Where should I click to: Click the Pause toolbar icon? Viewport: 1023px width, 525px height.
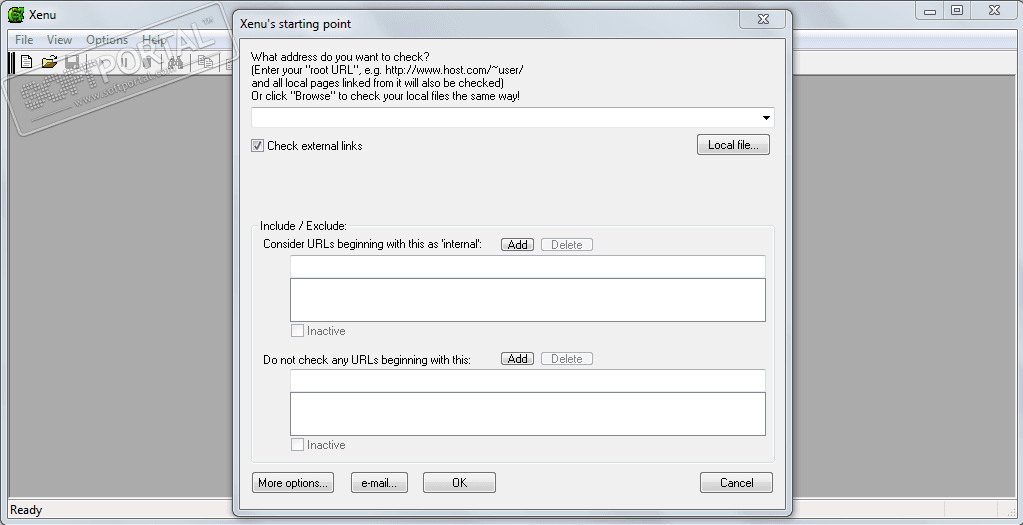[x=125, y=62]
